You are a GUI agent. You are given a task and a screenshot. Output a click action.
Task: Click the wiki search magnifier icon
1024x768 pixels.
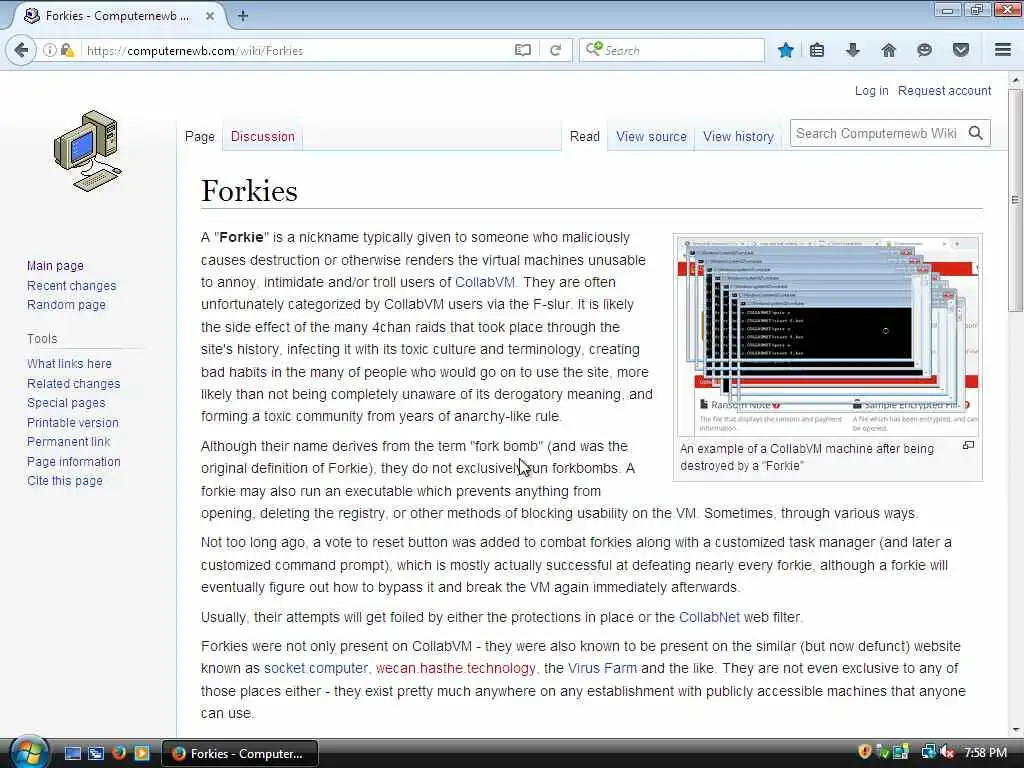coord(976,133)
